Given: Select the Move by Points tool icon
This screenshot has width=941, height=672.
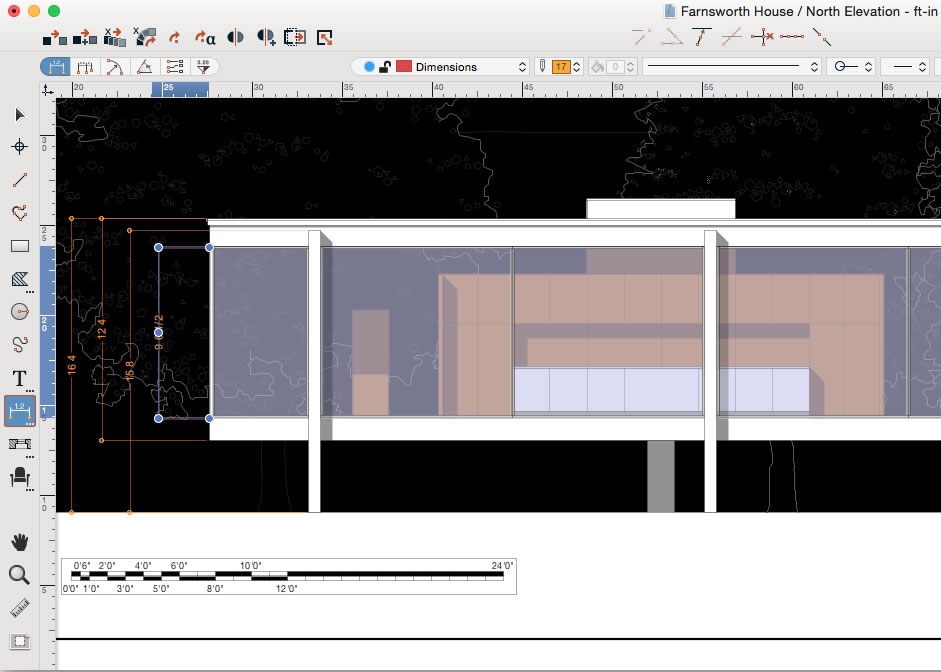Looking at the screenshot, I should [x=55, y=38].
